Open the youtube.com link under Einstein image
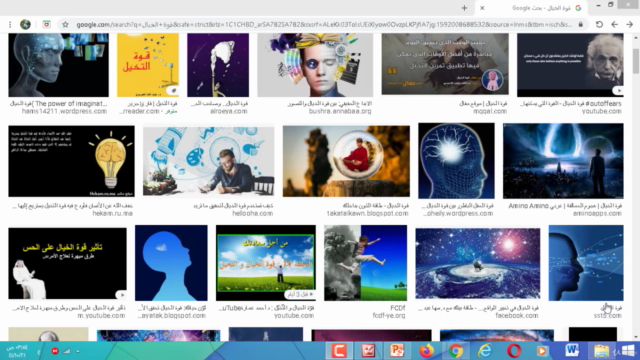640x360 pixels. point(602,111)
